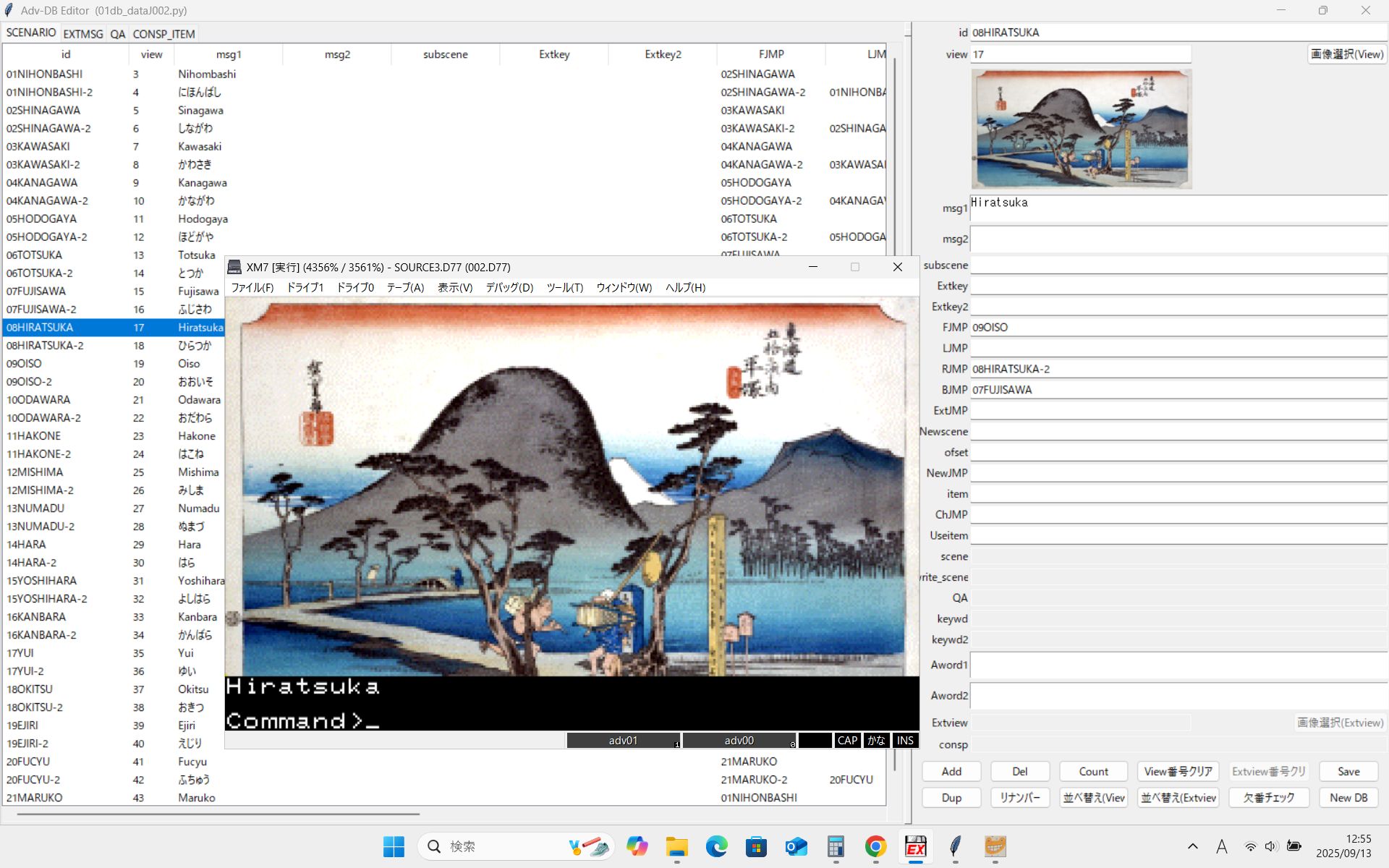The height and width of the screenshot is (868, 1389).
Task: Expand the system tray hidden icons chevron
Action: click(1193, 846)
